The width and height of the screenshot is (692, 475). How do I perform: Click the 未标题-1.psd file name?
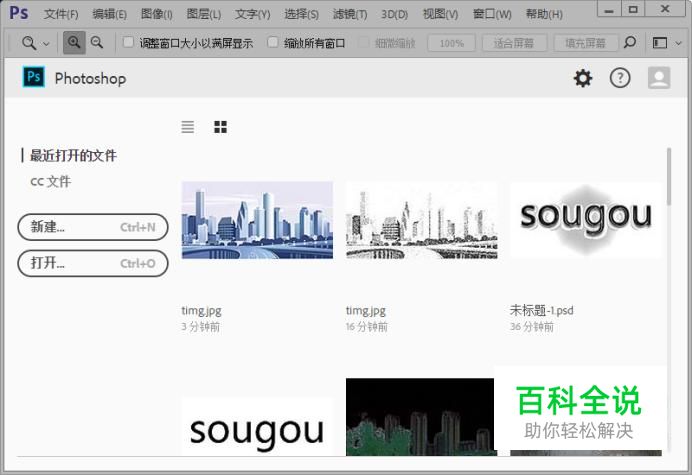[x=542, y=311]
